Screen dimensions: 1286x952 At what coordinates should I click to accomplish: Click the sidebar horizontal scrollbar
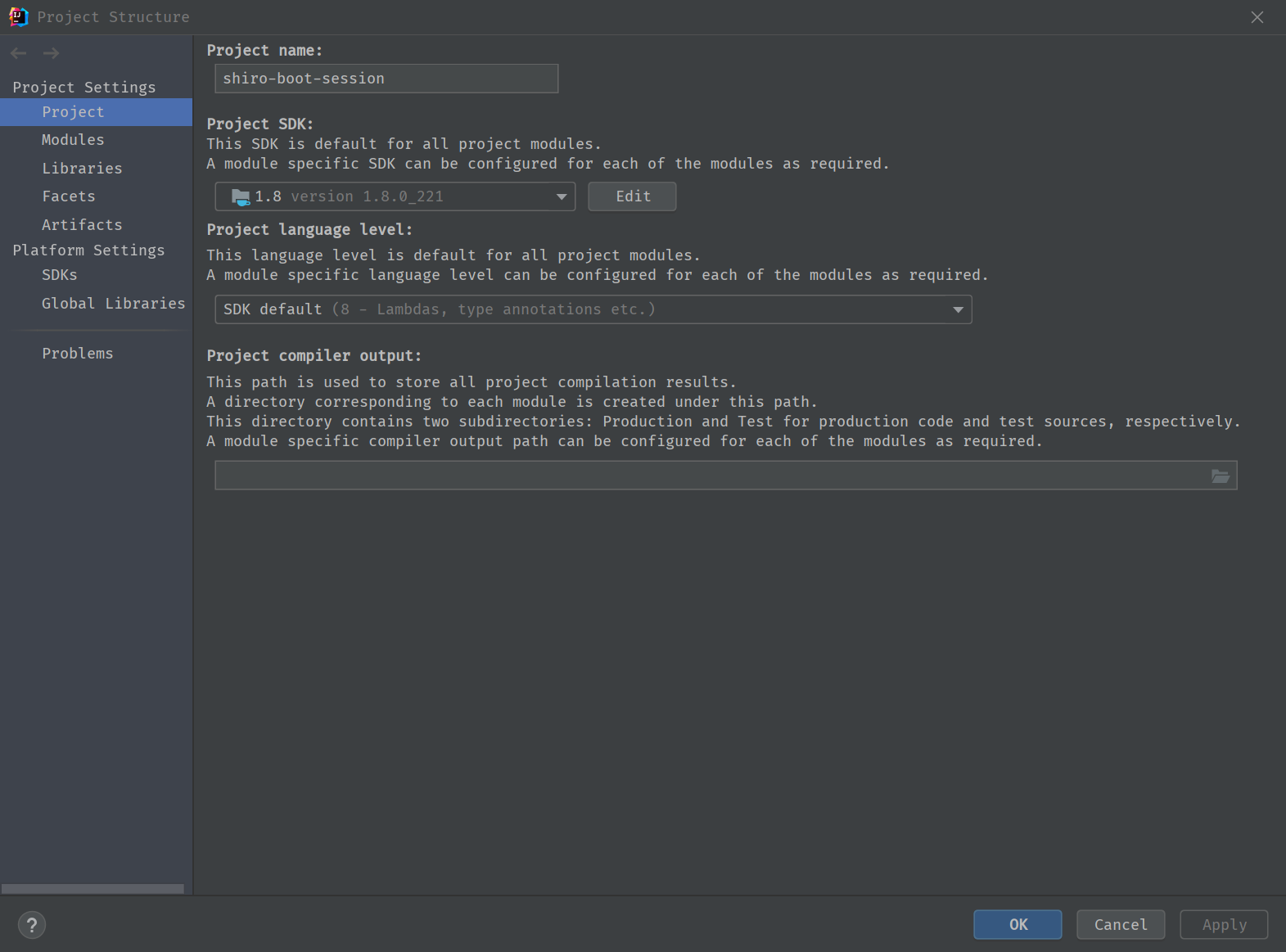[93, 889]
